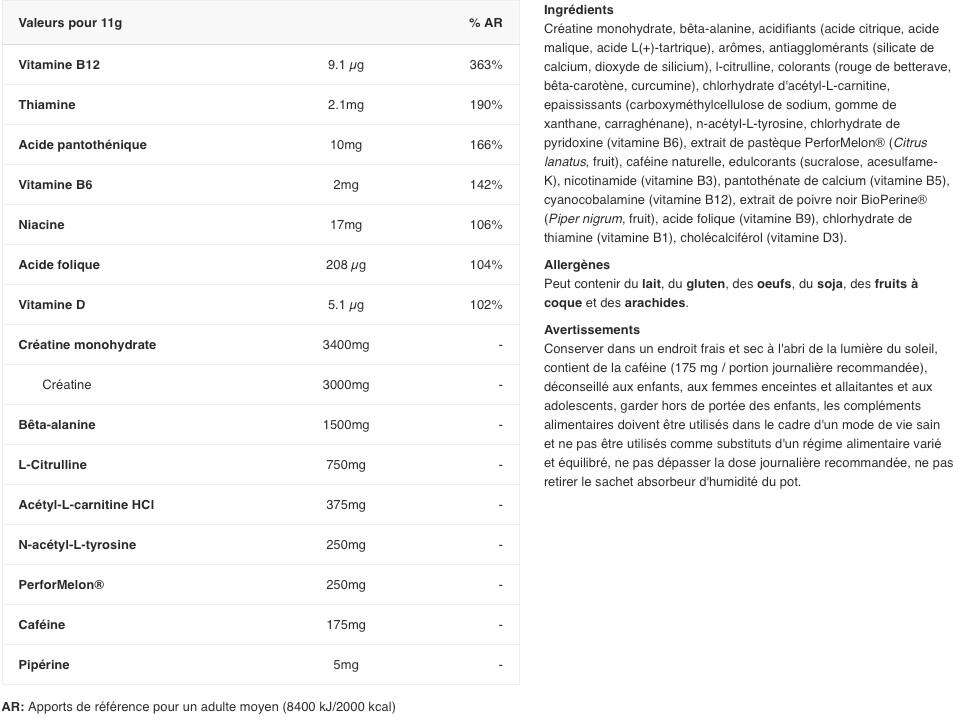Click the Ingrédients heading
The height and width of the screenshot is (721, 958).
pyautogui.click(x=579, y=10)
